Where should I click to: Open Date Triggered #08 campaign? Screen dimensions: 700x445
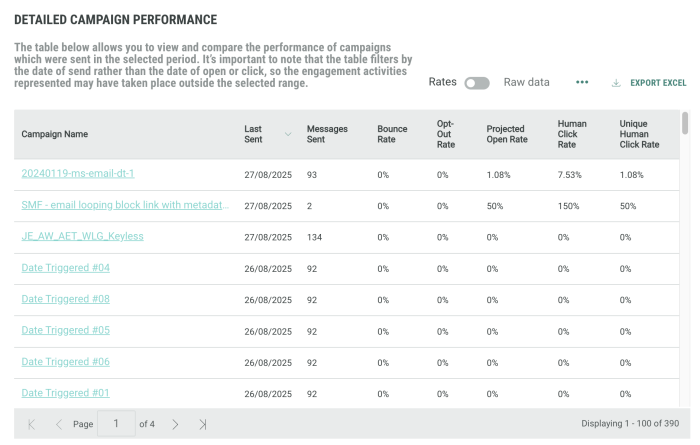pos(66,299)
